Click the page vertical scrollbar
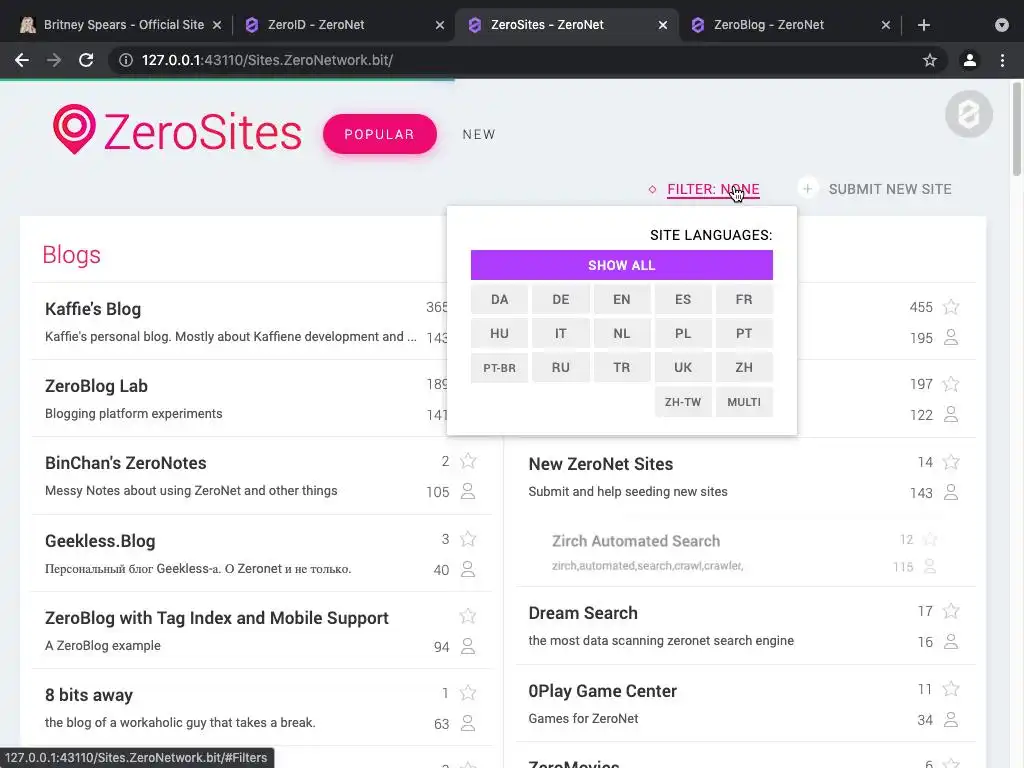This screenshot has width=1024, height=768. click(1017, 129)
